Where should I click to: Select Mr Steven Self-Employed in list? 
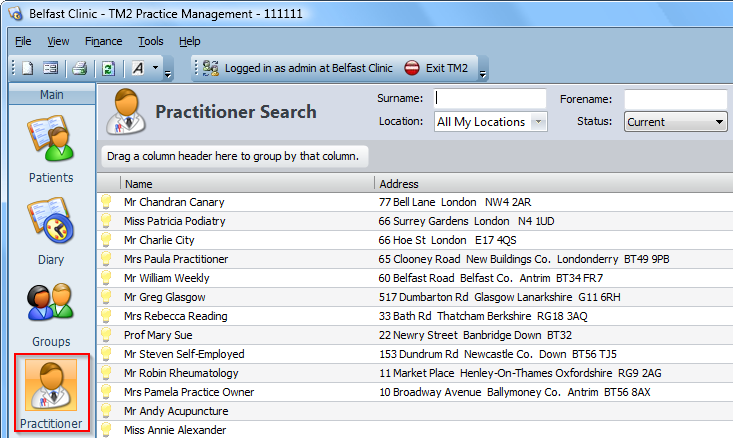click(x=184, y=354)
